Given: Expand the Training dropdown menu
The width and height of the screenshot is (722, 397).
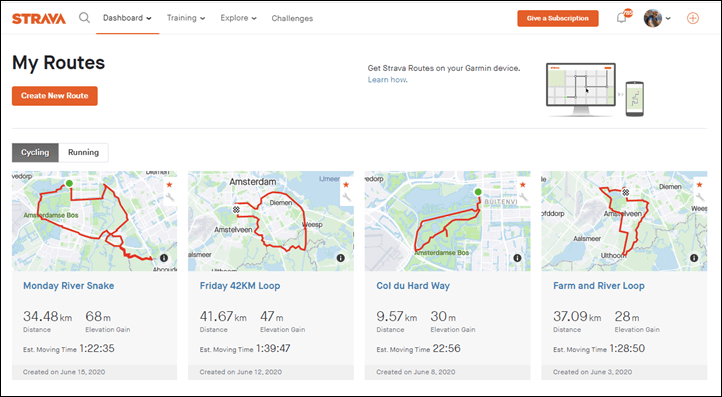Looking at the screenshot, I should [186, 18].
